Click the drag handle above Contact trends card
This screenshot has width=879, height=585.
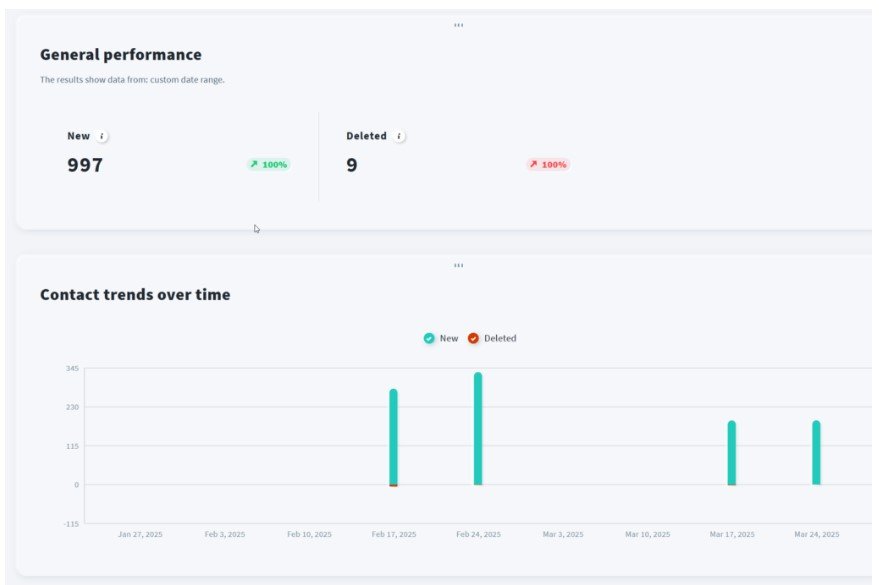click(x=459, y=265)
